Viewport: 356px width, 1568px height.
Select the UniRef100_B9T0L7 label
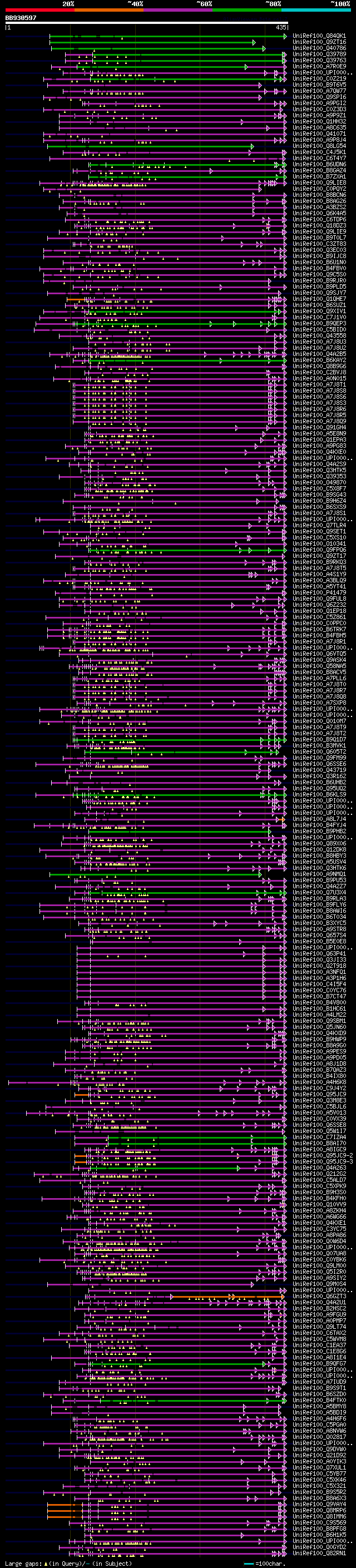(x=319, y=238)
